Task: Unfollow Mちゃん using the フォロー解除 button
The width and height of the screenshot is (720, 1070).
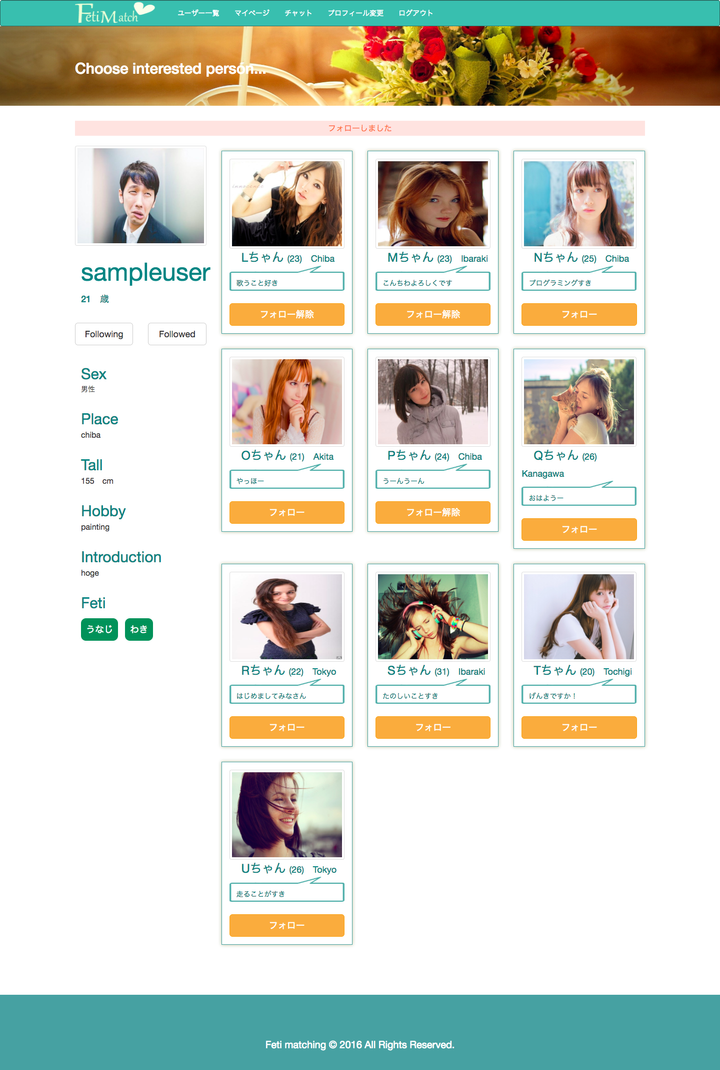Action: pyautogui.click(x=433, y=315)
